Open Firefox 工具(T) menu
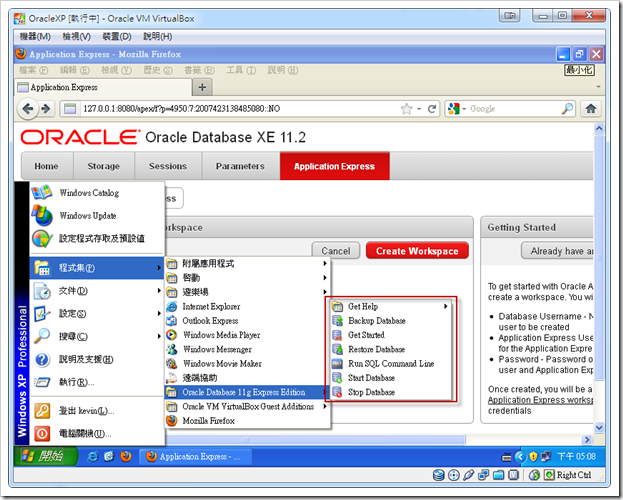623x500 pixels. (x=241, y=70)
